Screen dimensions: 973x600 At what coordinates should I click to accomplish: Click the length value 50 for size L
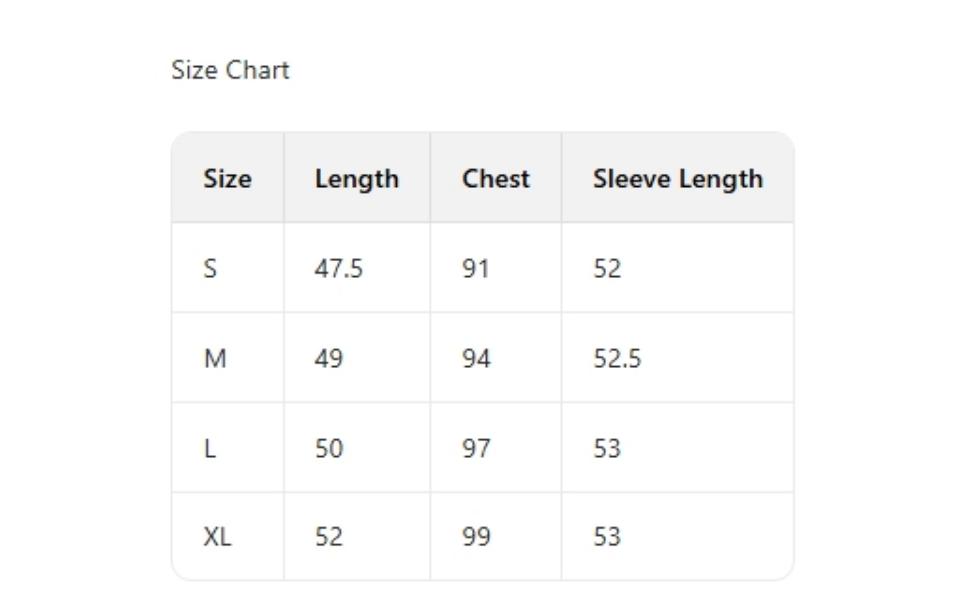329,448
